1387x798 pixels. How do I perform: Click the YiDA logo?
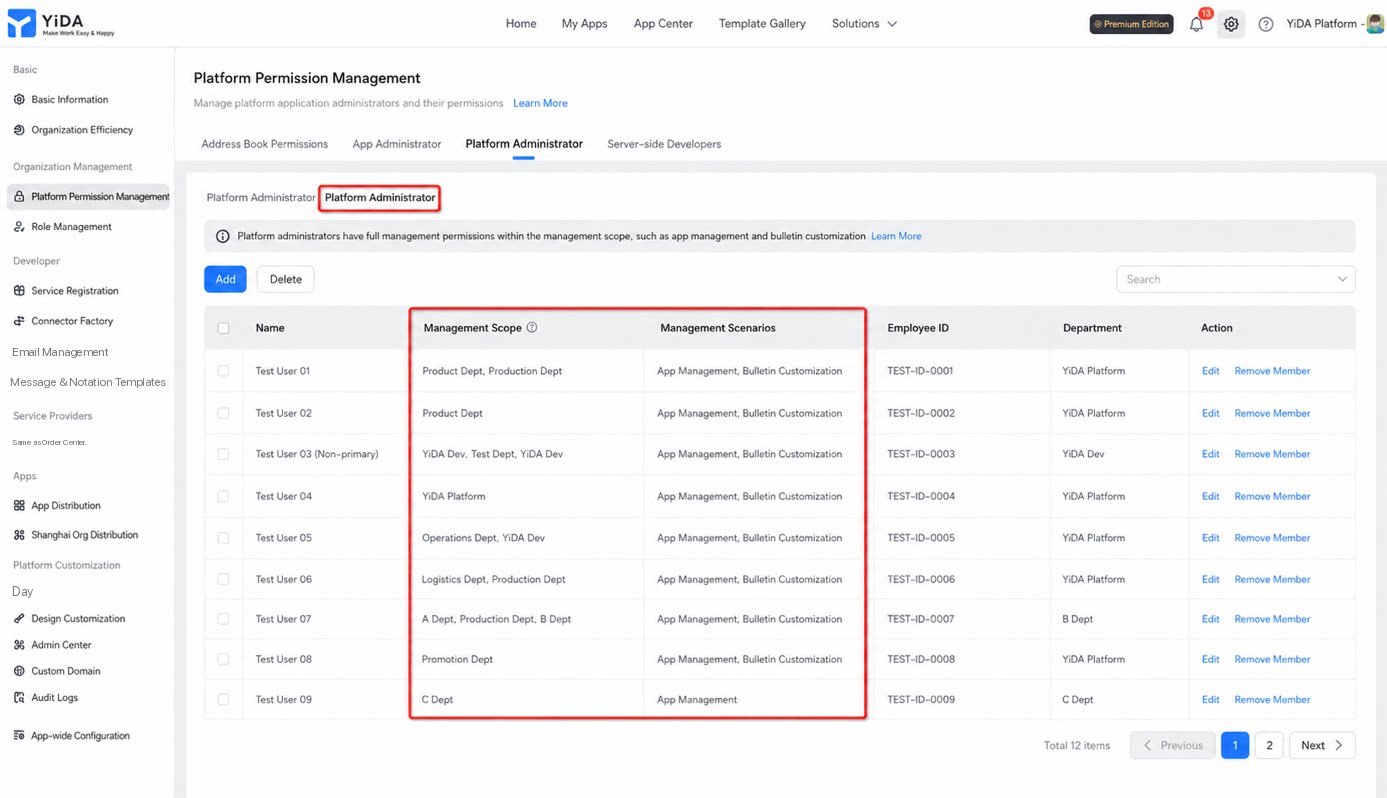click(62, 24)
